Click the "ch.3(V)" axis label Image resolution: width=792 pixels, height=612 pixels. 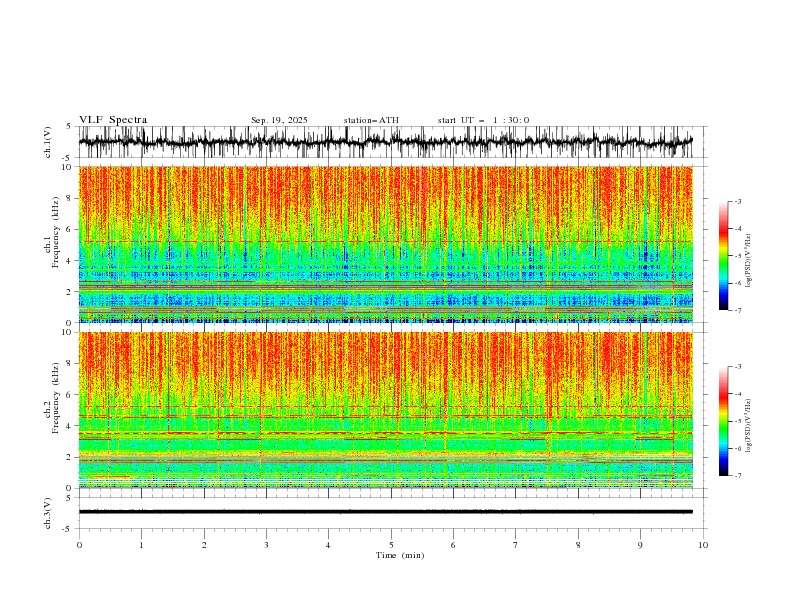click(48, 513)
